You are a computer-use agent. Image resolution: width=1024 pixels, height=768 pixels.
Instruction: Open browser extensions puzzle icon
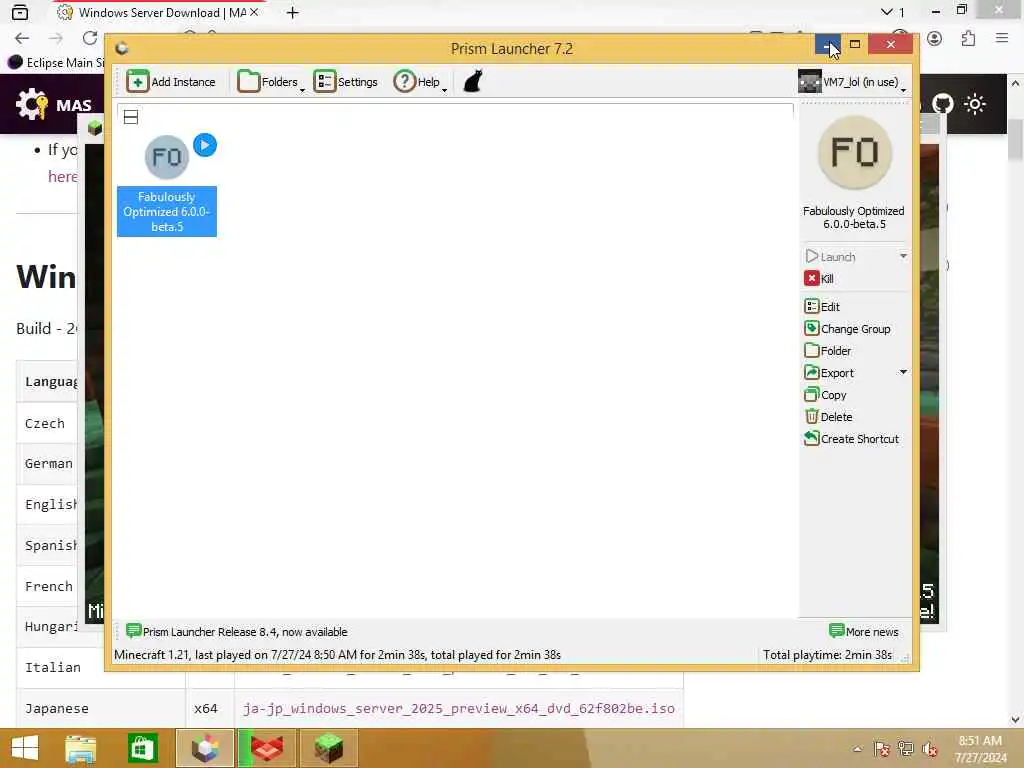[968, 39]
